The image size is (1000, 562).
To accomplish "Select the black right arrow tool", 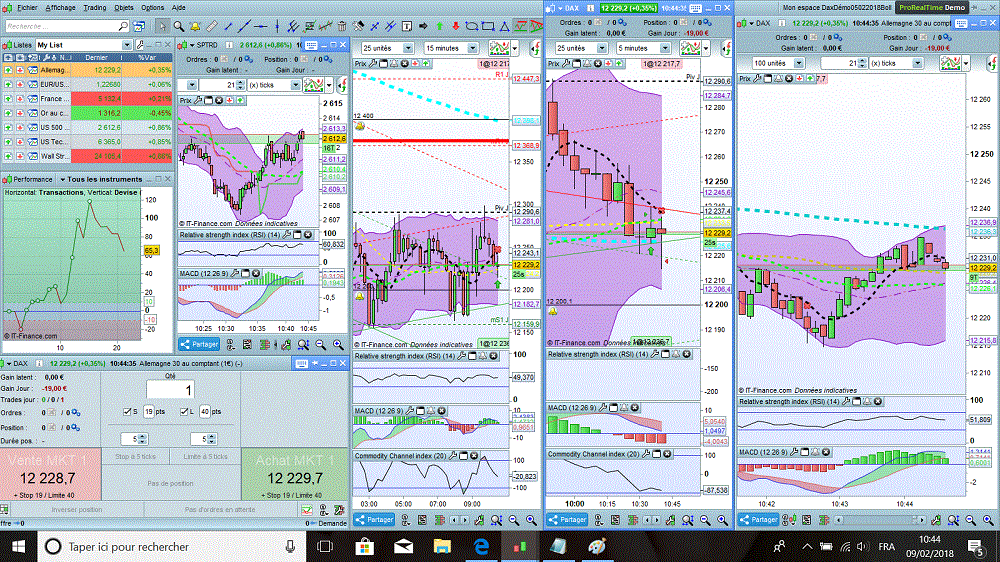I will click(x=423, y=26).
